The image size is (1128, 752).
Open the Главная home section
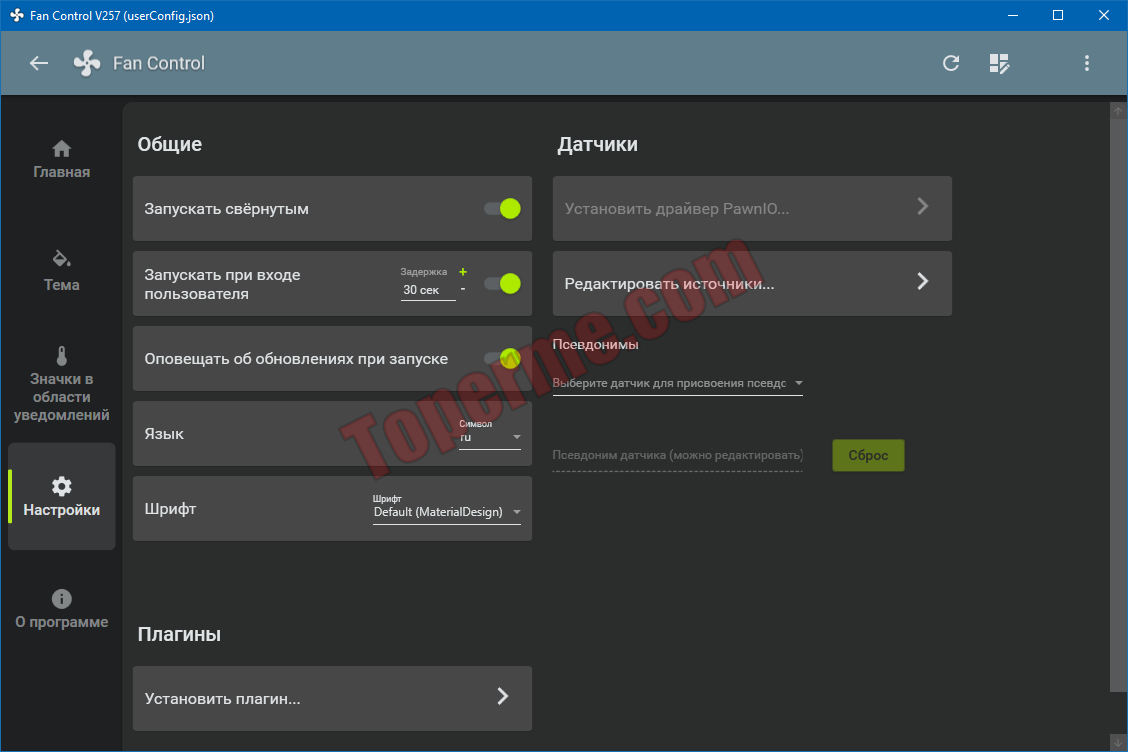61,159
